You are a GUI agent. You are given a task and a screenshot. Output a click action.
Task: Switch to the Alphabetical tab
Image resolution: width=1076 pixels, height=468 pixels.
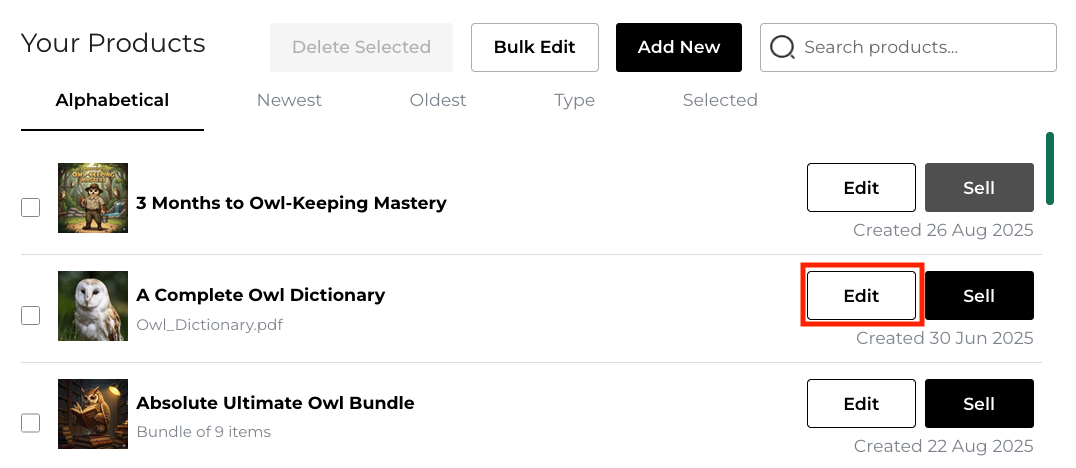tap(112, 100)
